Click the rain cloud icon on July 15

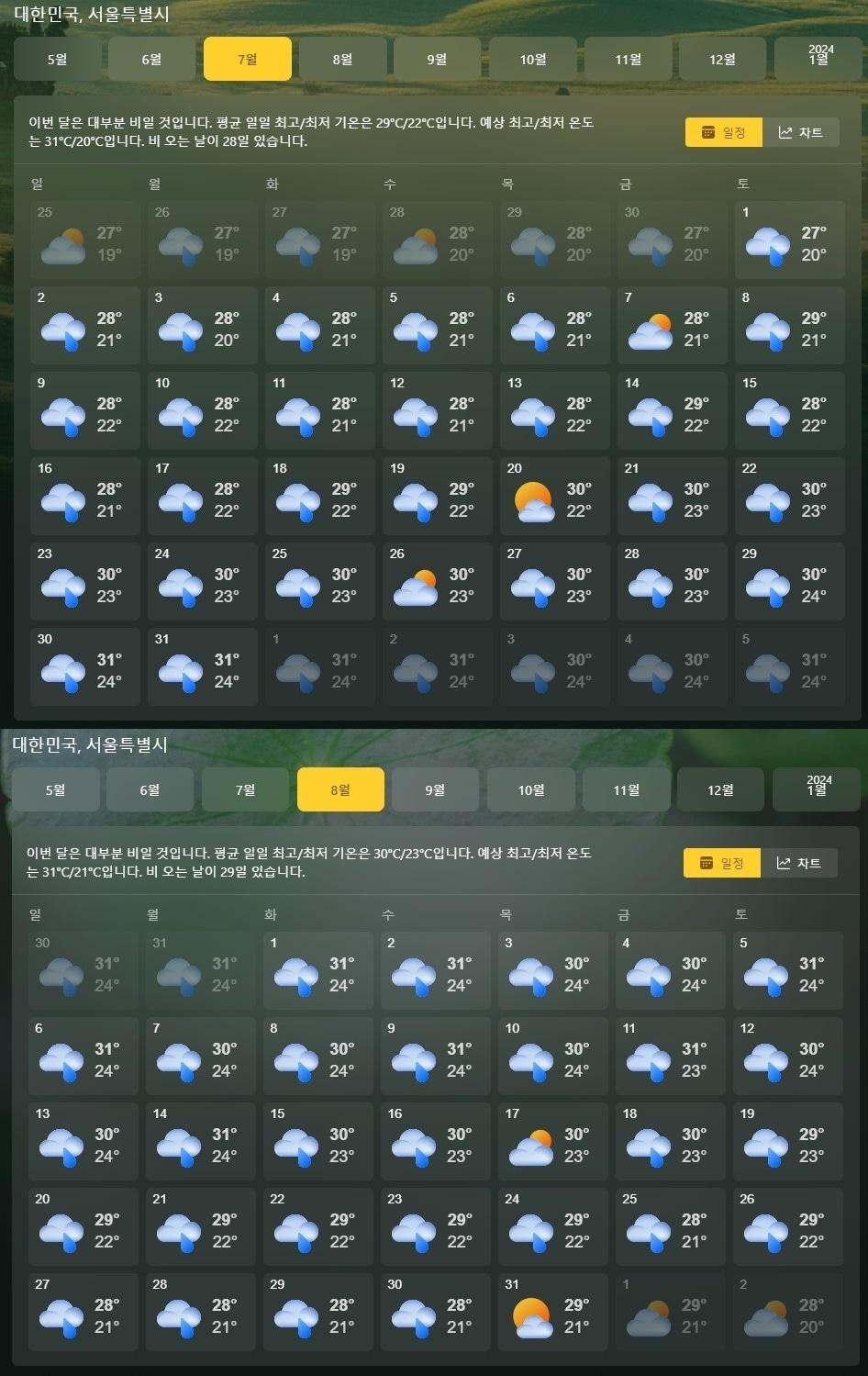(x=767, y=416)
